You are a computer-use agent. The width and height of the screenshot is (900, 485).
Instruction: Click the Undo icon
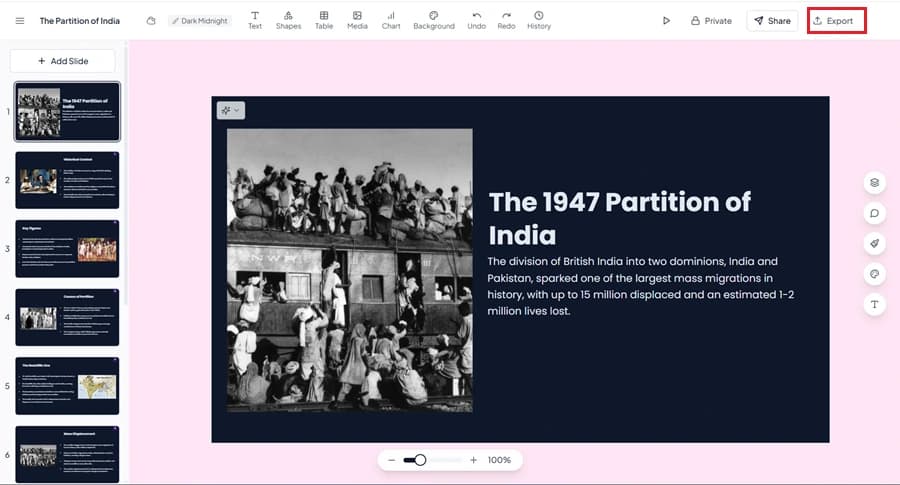pyautogui.click(x=476, y=20)
